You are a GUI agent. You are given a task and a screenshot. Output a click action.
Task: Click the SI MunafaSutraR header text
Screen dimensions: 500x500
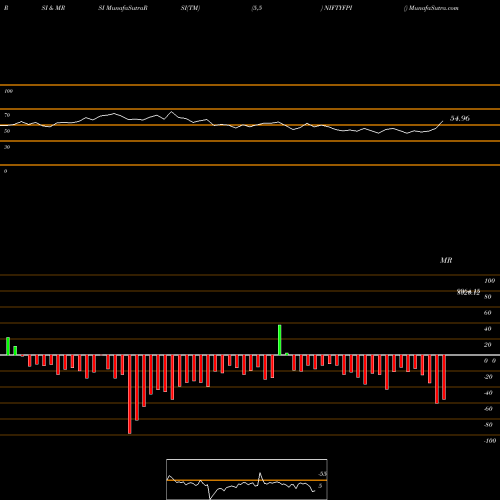coord(123,8)
